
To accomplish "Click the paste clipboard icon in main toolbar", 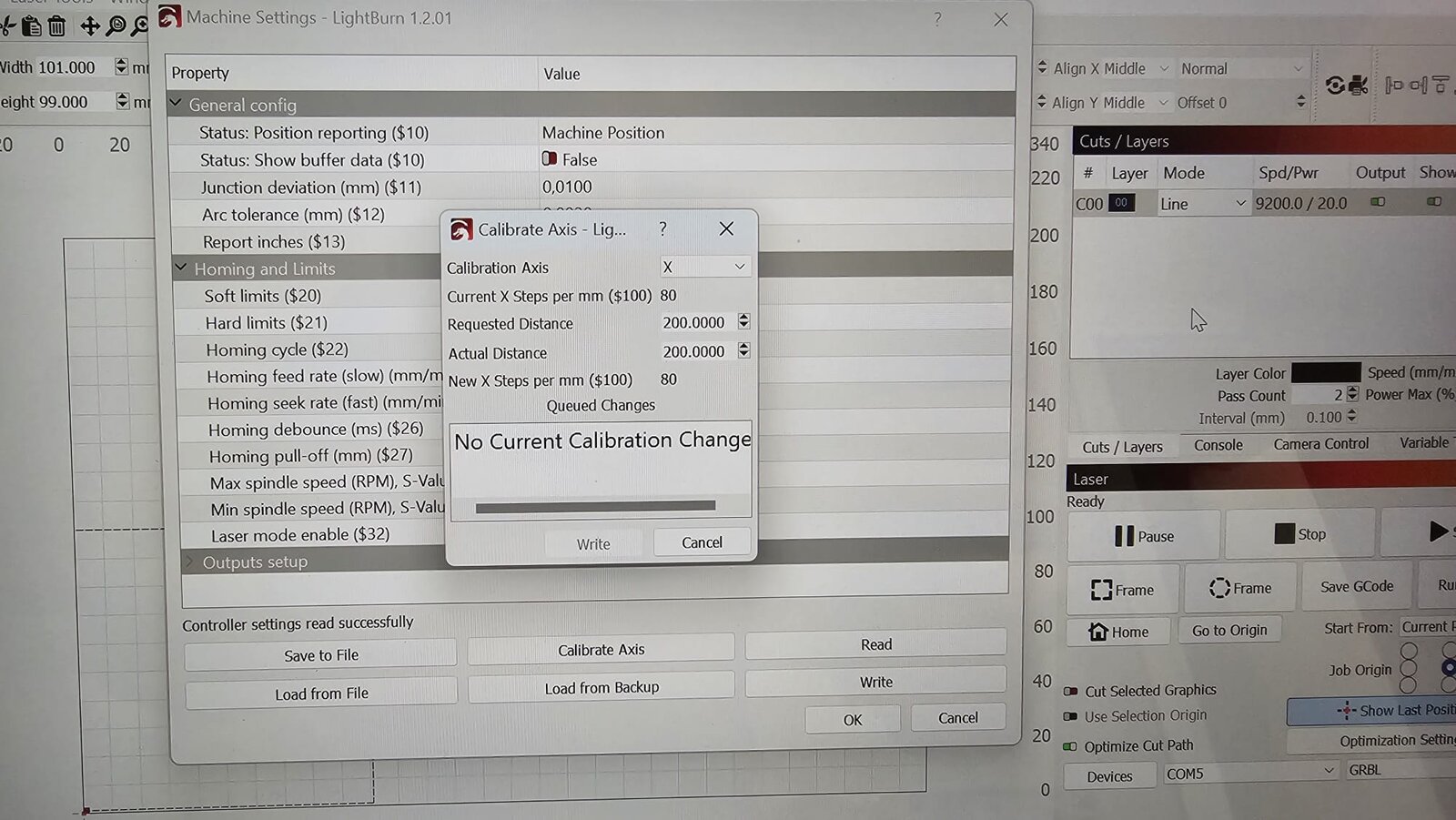I will click(31, 26).
